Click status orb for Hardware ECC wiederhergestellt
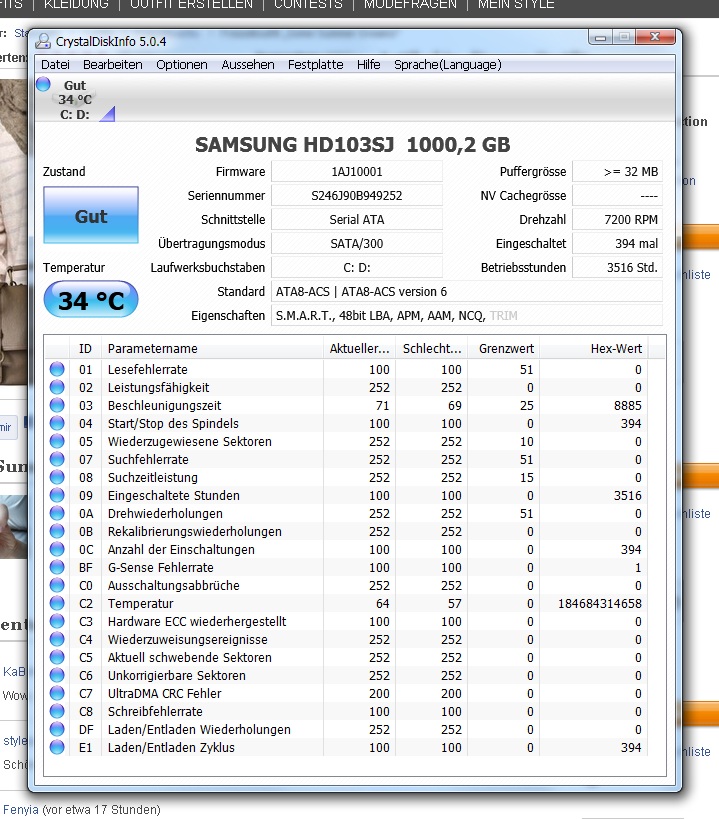This screenshot has width=719, height=819. click(57, 622)
